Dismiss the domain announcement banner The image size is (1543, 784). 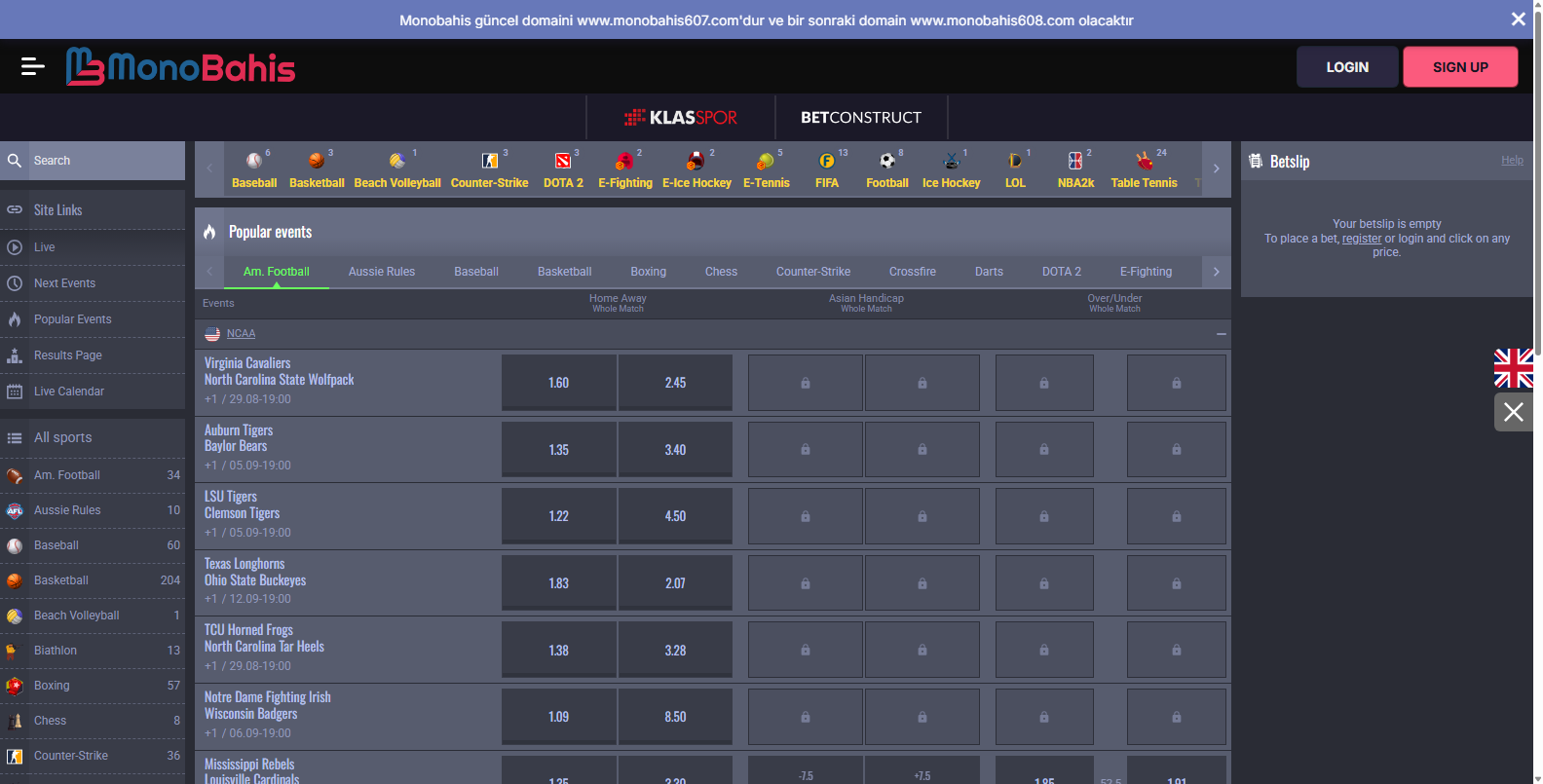[x=1518, y=19]
